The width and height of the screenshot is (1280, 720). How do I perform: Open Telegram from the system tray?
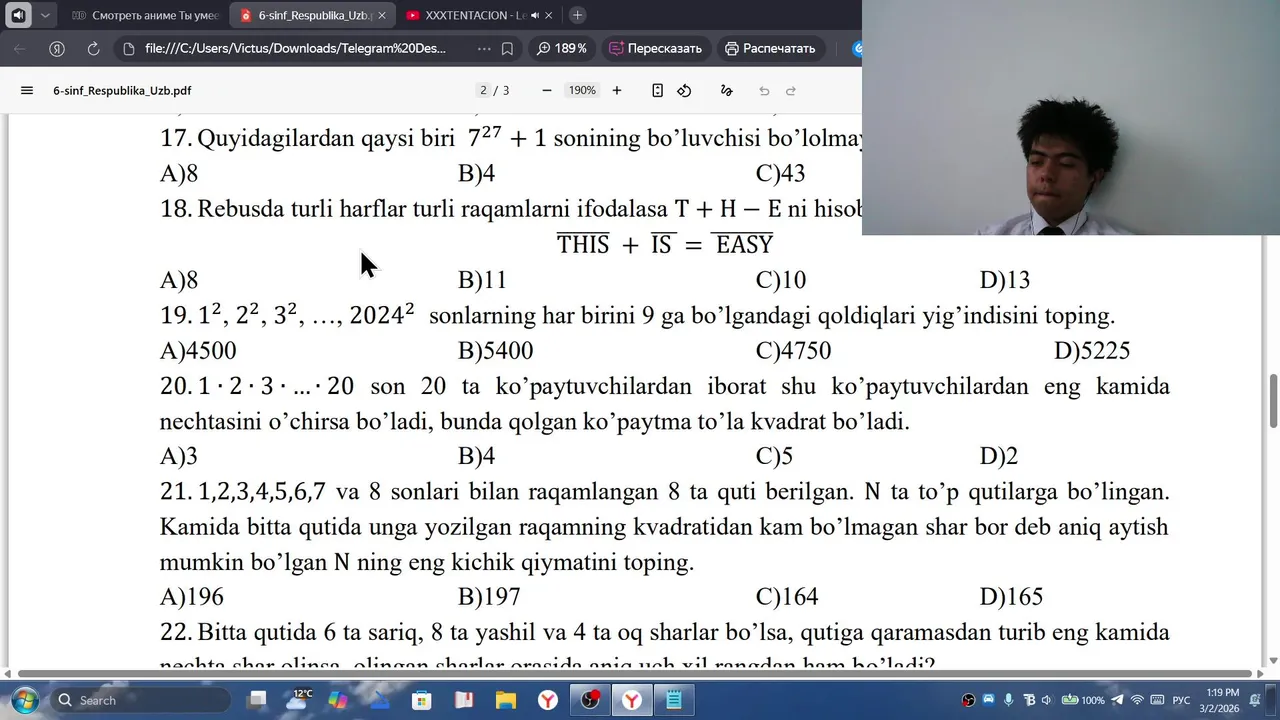1117,700
